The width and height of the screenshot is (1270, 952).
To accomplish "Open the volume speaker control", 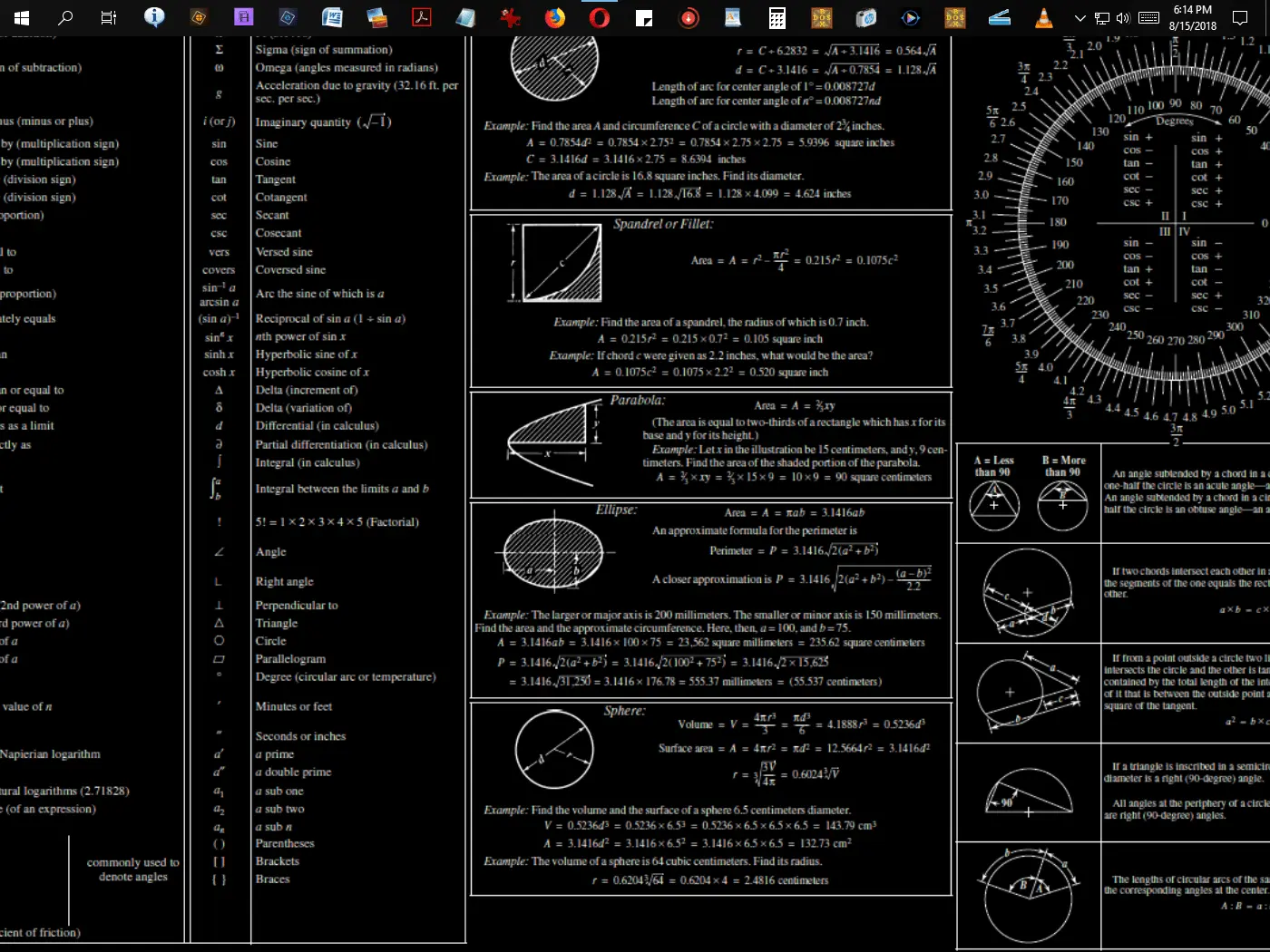I will 1123,18.
